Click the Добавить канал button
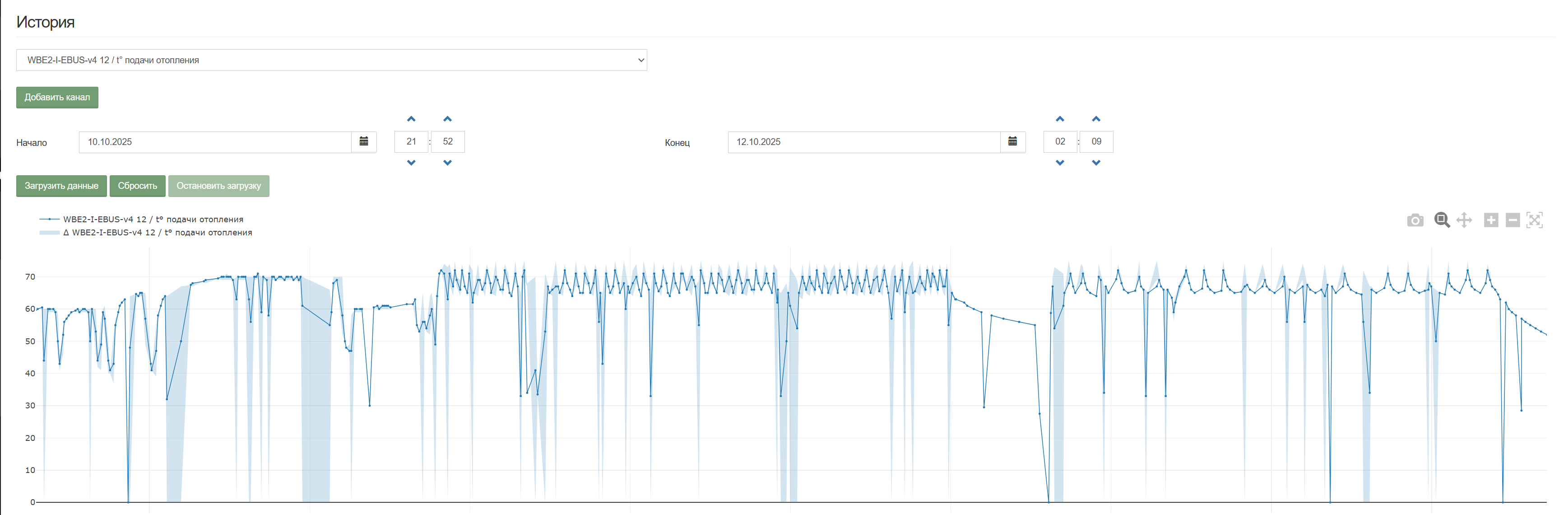The height and width of the screenshot is (515, 1568). point(57,97)
